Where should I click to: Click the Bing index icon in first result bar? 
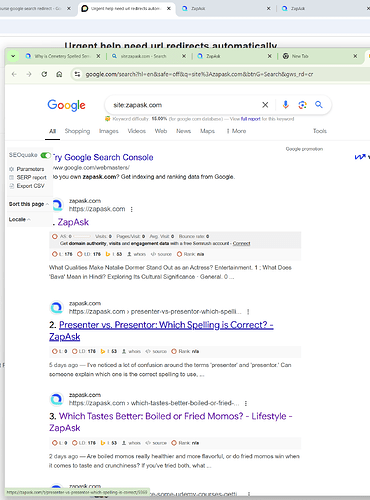point(108,254)
